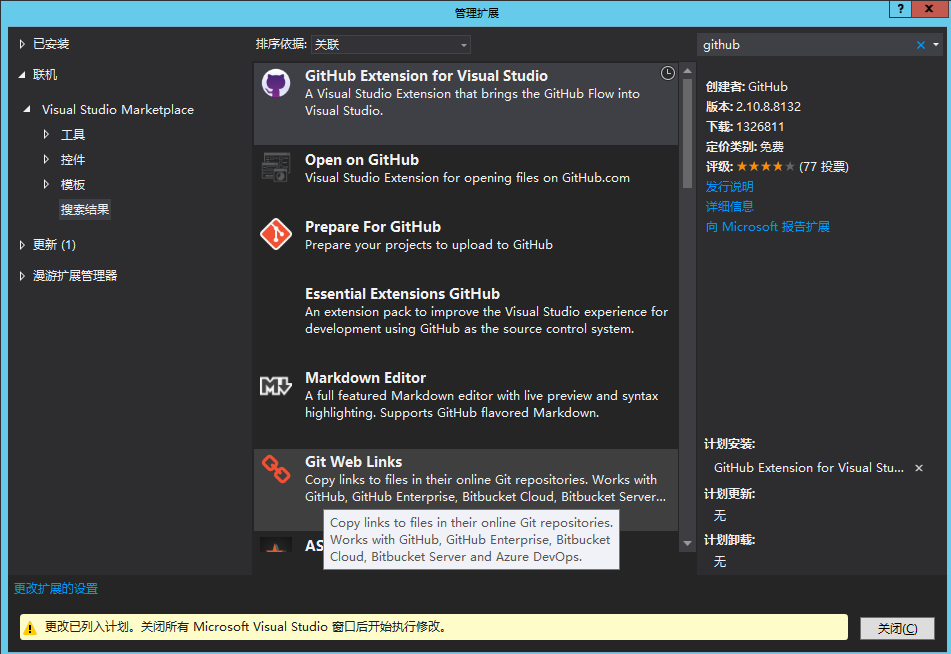Click the 模板 label
Image resolution: width=951 pixels, height=654 pixels.
pos(73,184)
